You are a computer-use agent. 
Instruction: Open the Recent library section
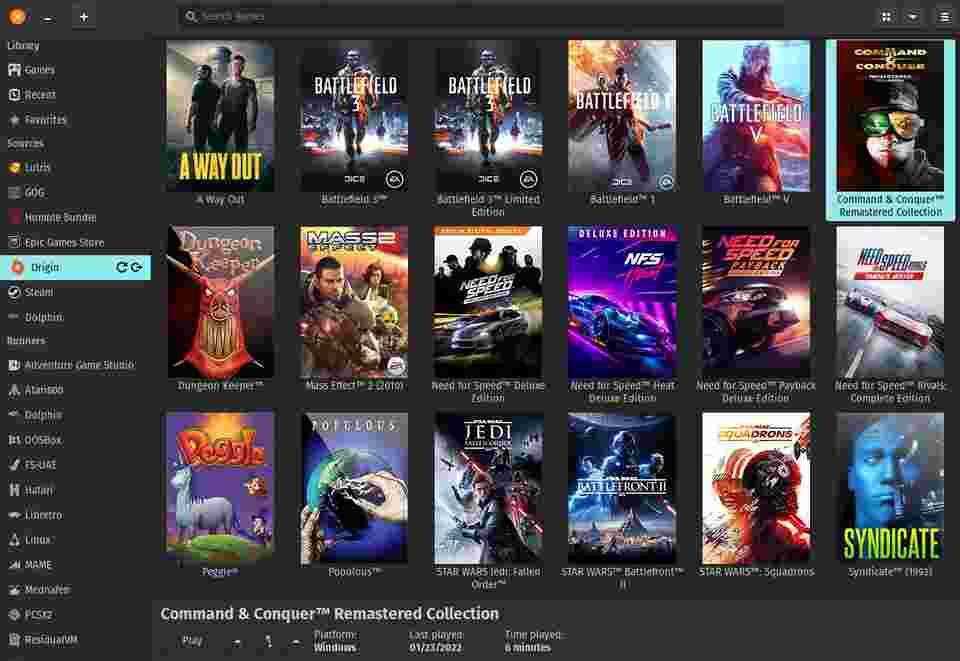coord(75,95)
